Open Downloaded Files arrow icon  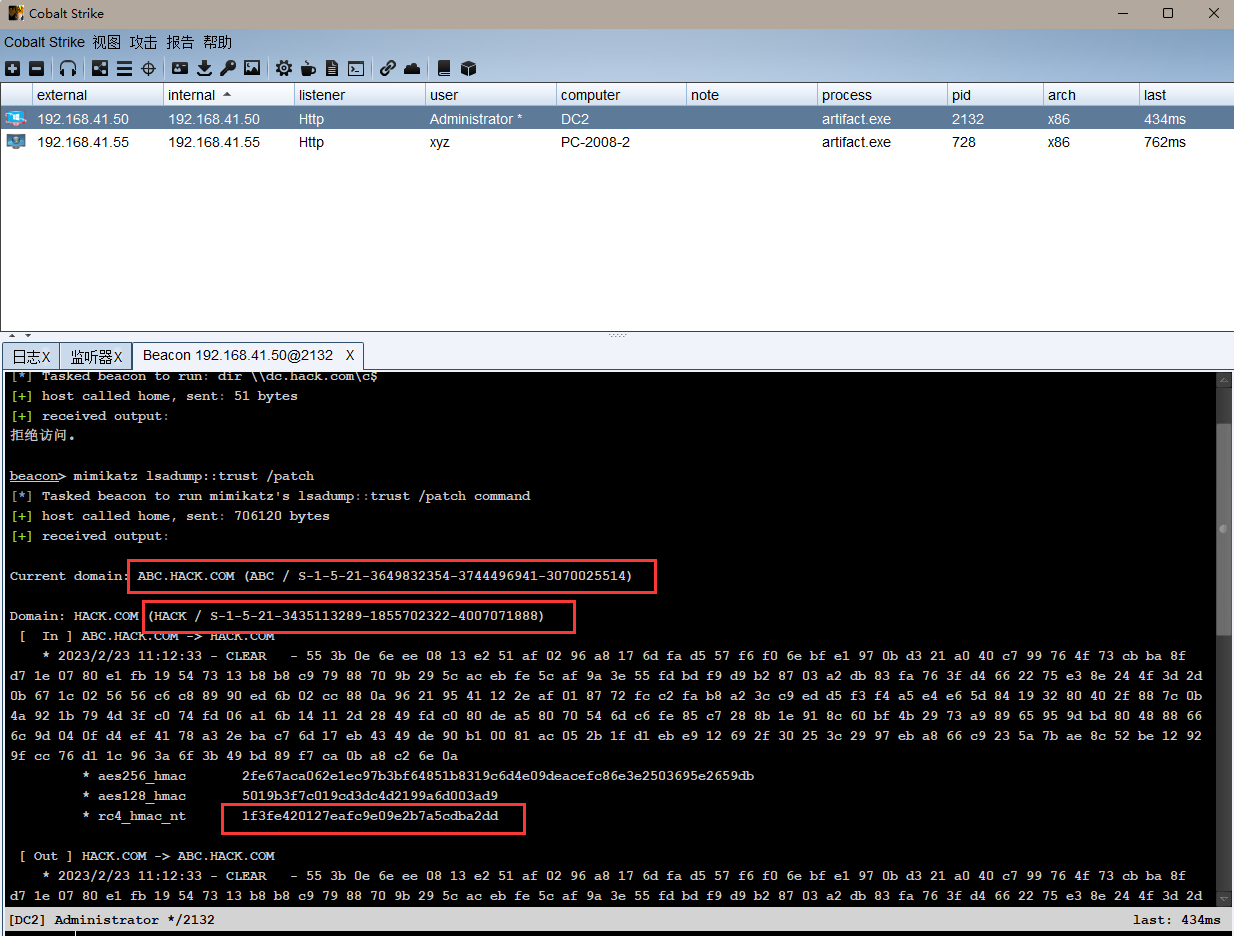[204, 68]
